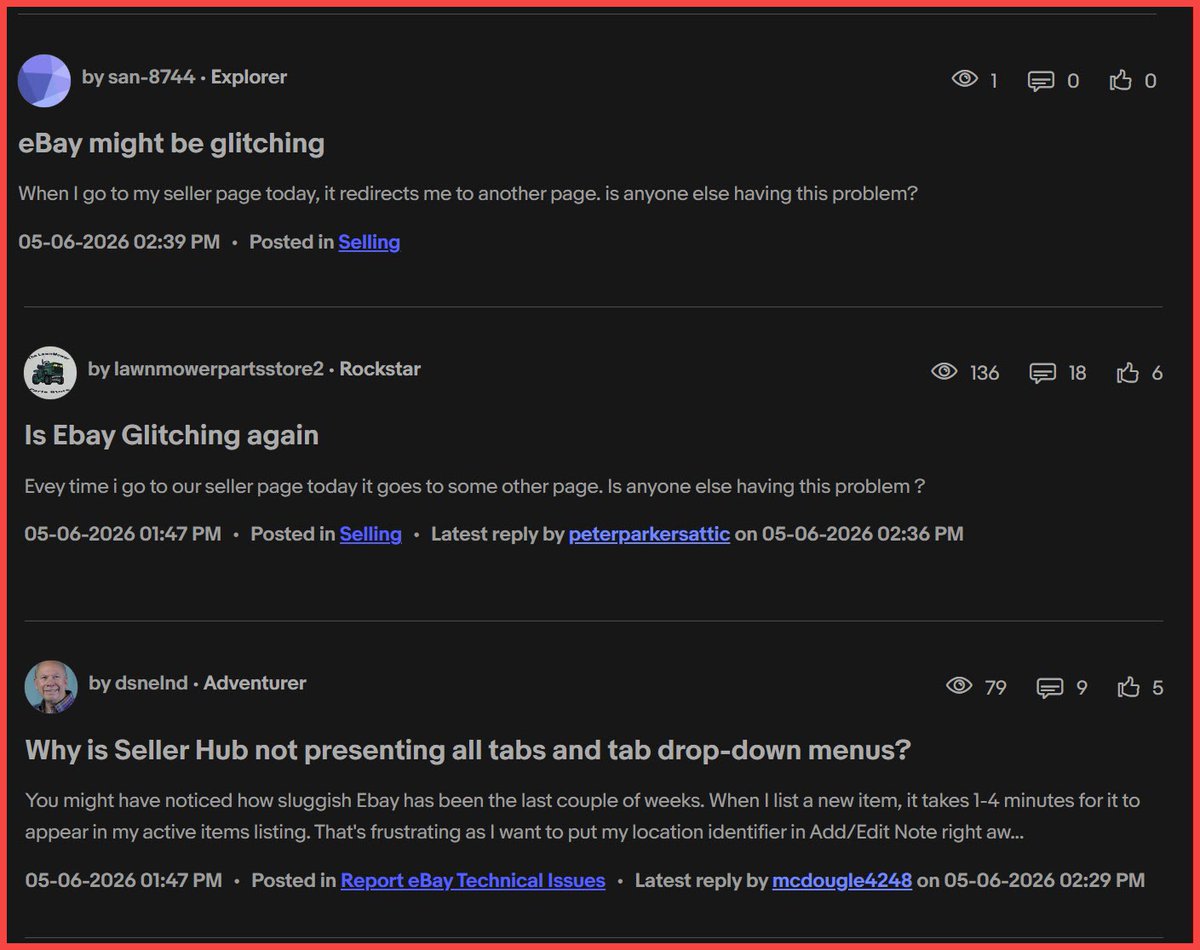This screenshot has width=1200, height=950.
Task: Open 'Why is Seller Hub not presenting all tabs' thread
Action: click(x=468, y=749)
